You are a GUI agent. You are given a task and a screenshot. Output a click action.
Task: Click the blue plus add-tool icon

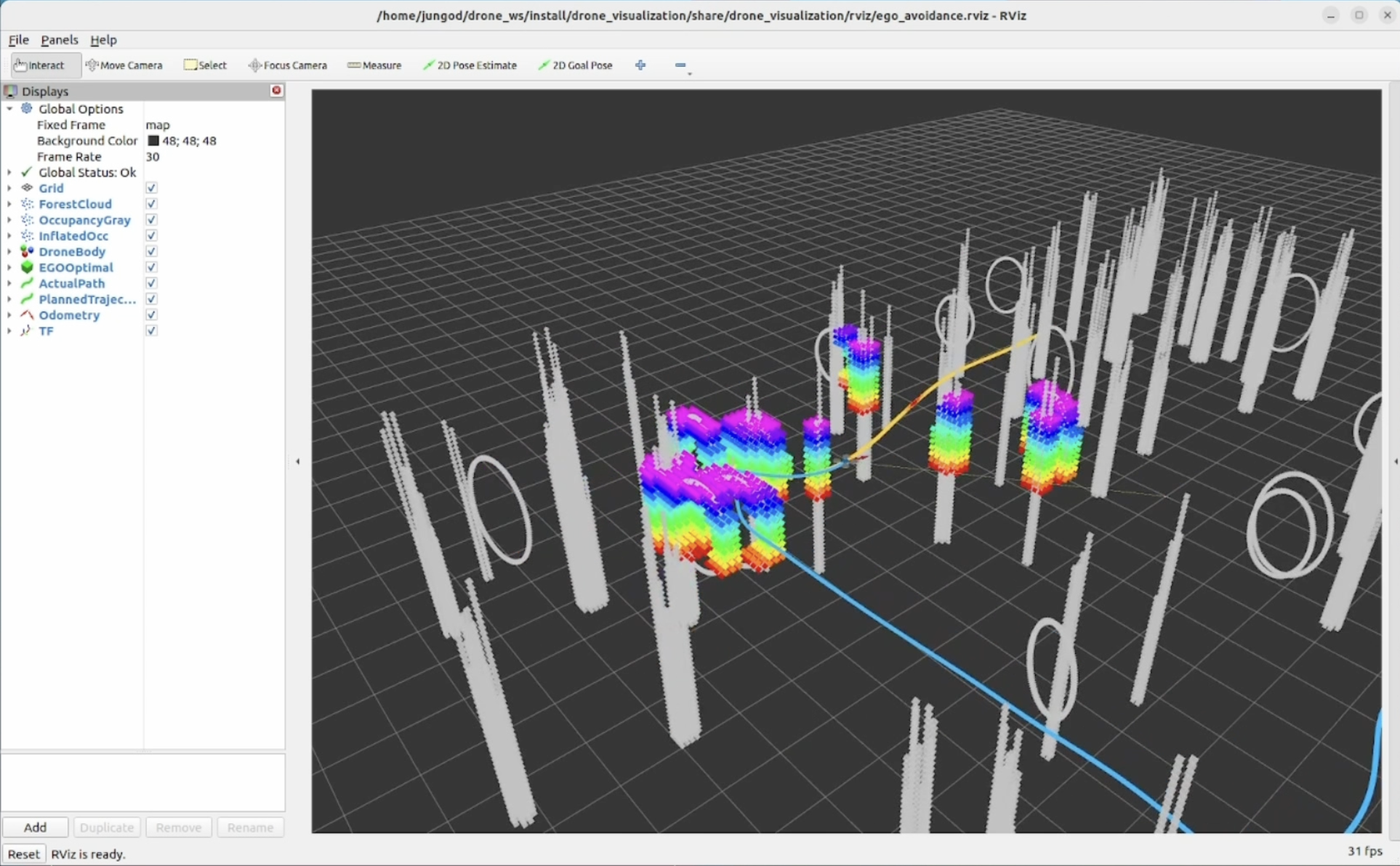click(640, 65)
